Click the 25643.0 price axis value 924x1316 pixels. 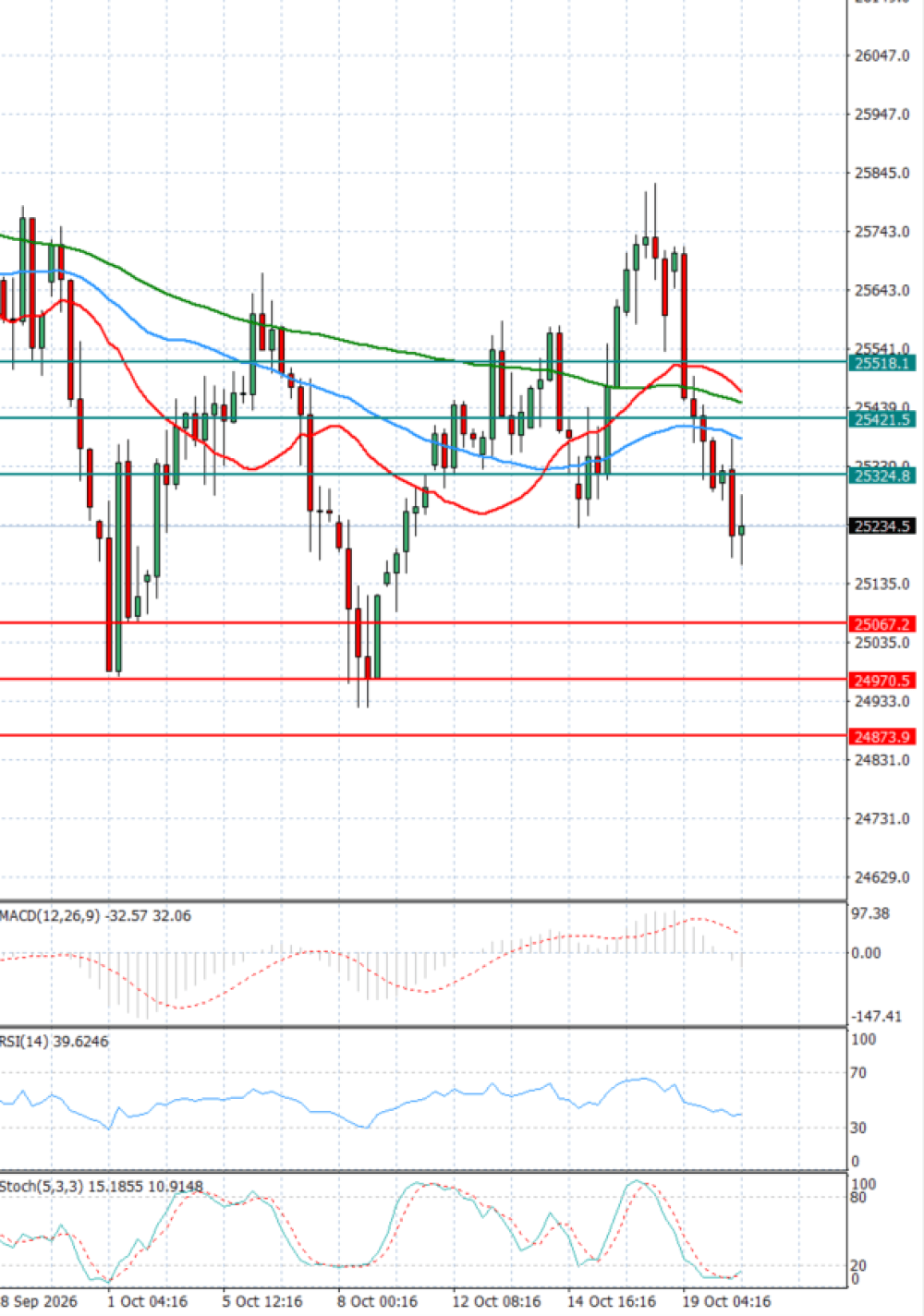pyautogui.click(x=882, y=290)
